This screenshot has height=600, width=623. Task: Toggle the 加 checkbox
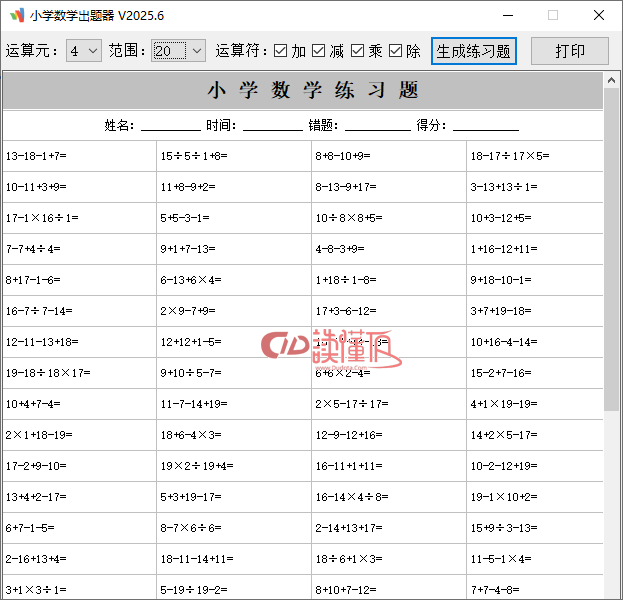pyautogui.click(x=281, y=51)
